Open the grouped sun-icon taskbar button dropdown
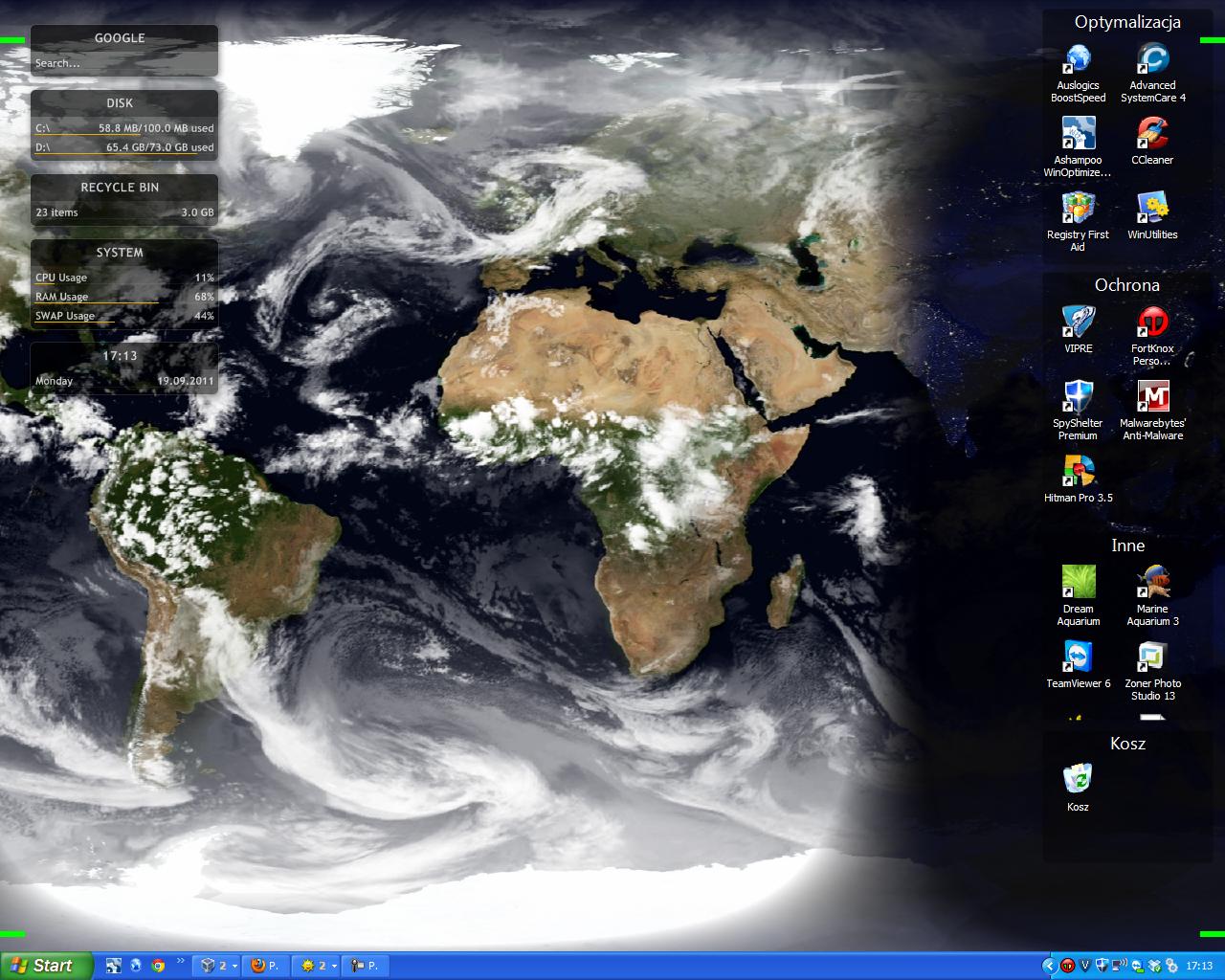 tap(334, 966)
